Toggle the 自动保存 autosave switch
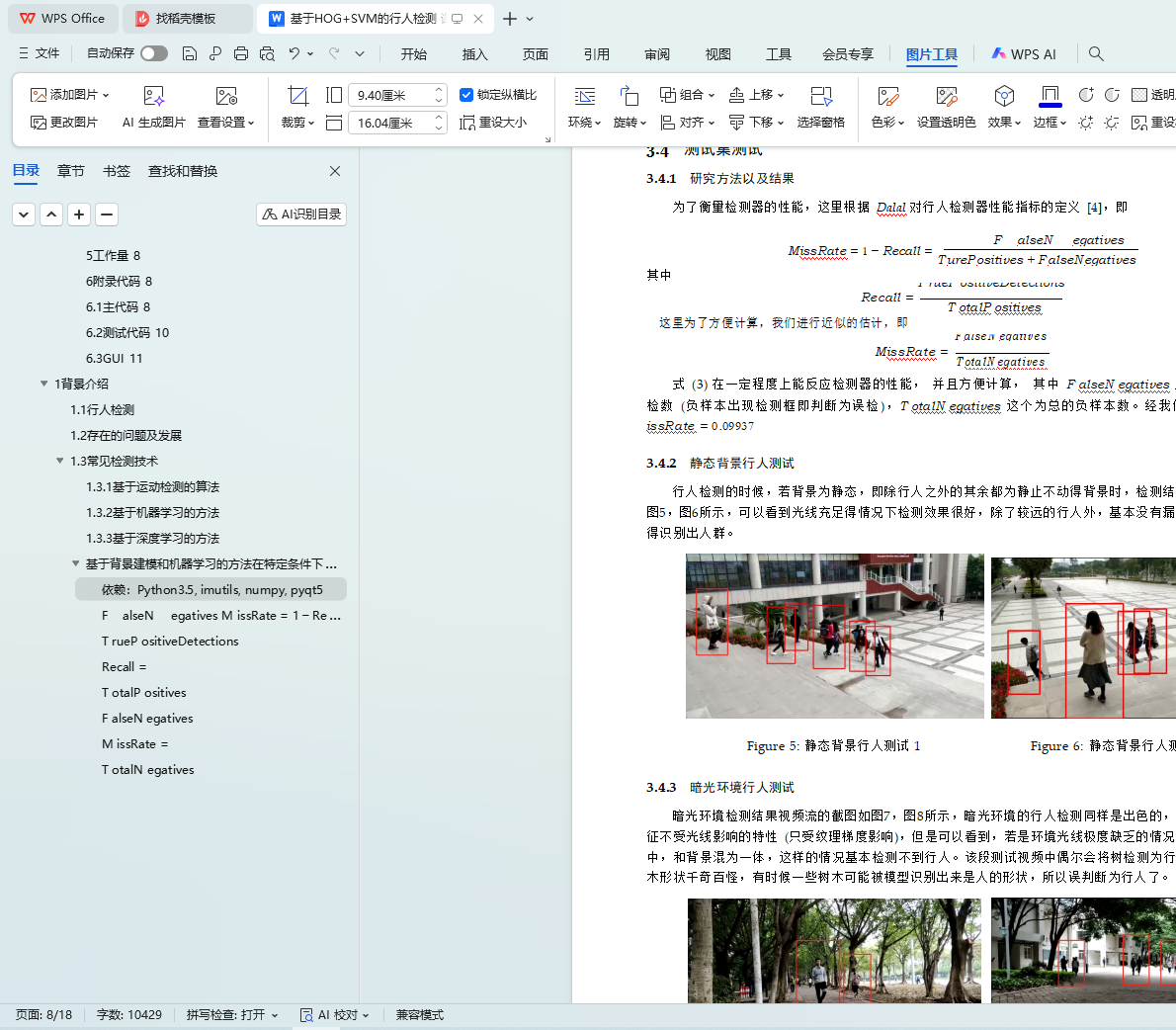Image resolution: width=1176 pixels, height=1030 pixels. [x=153, y=53]
